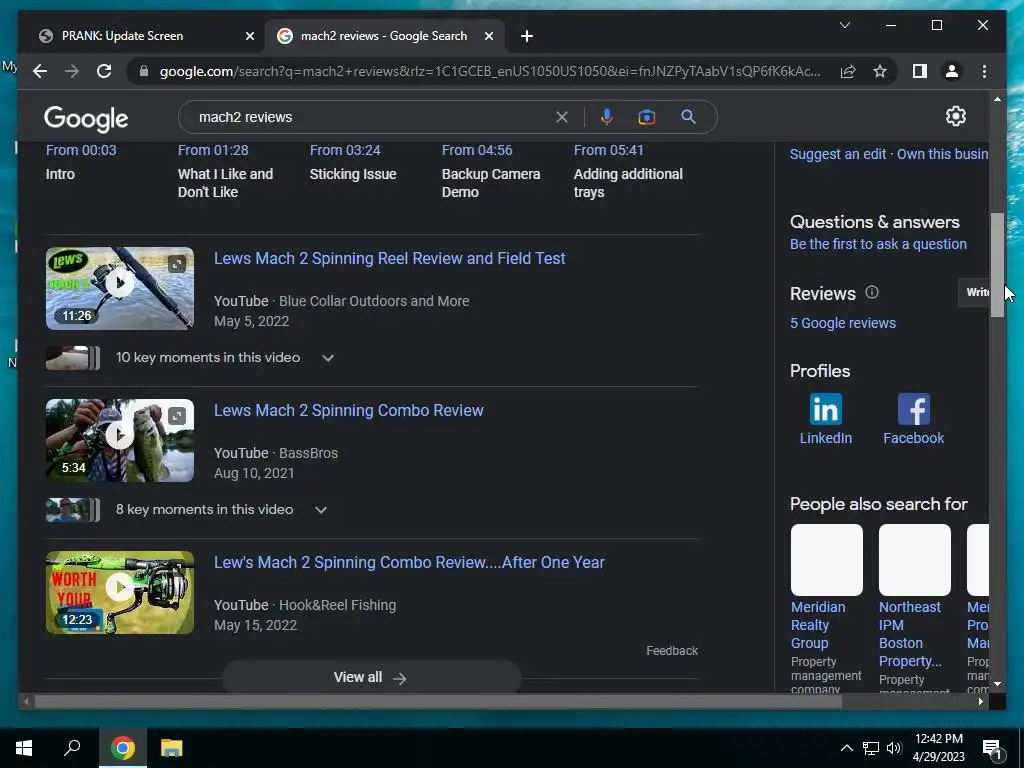The width and height of the screenshot is (1024, 768).
Task: Play the 11:26 Lews reel video thumbnail
Action: 120,288
